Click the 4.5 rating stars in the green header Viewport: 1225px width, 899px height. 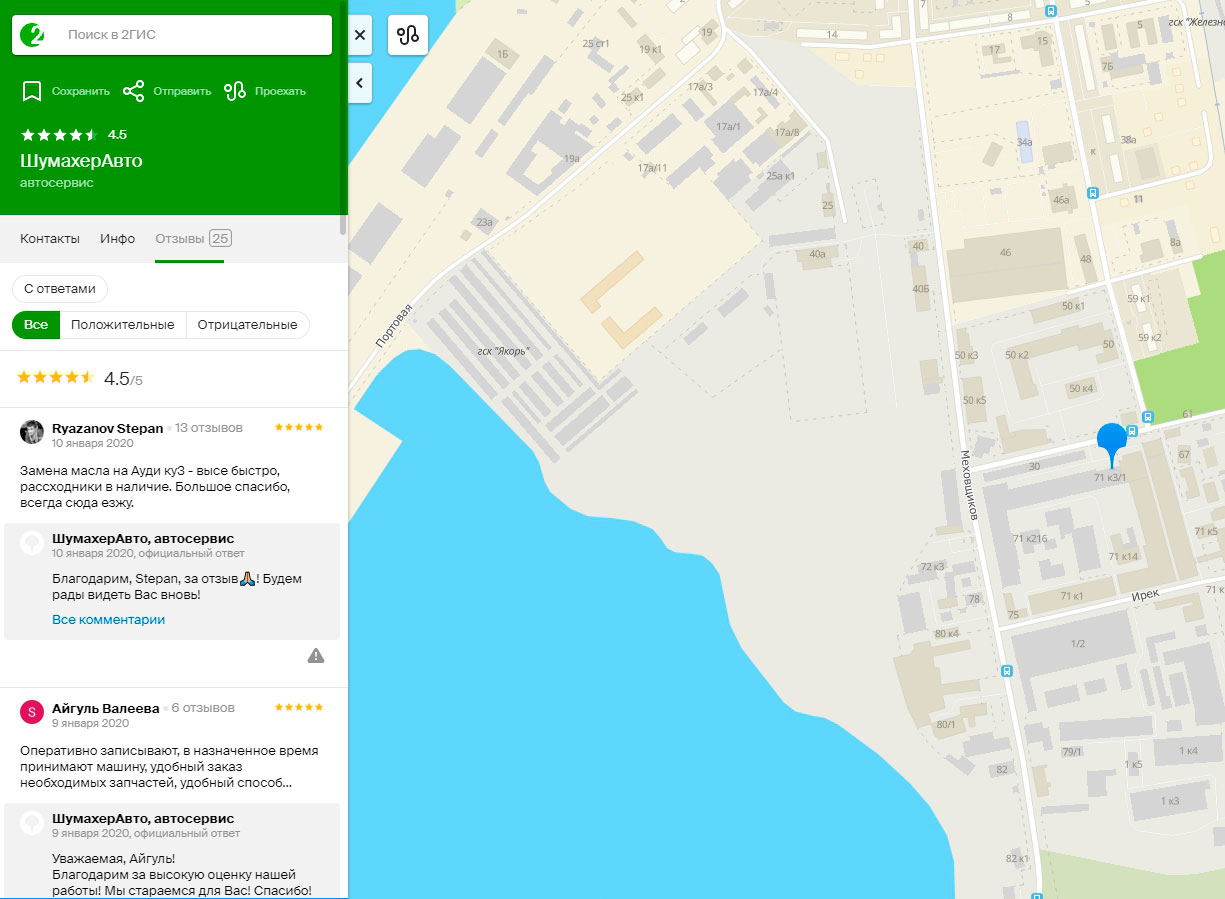click(x=59, y=135)
